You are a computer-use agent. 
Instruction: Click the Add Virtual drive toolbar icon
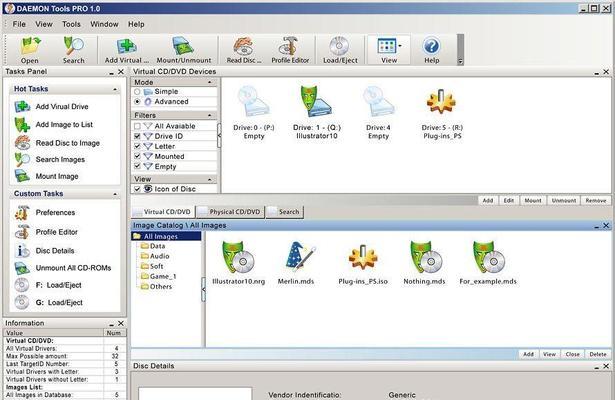127,50
